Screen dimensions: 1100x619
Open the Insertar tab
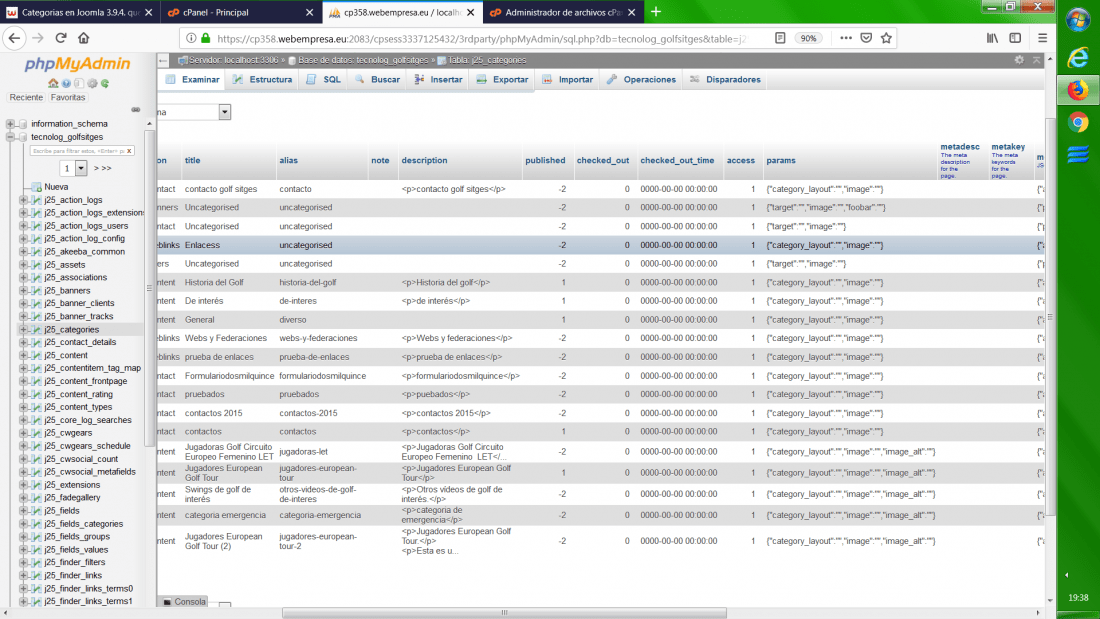point(438,79)
